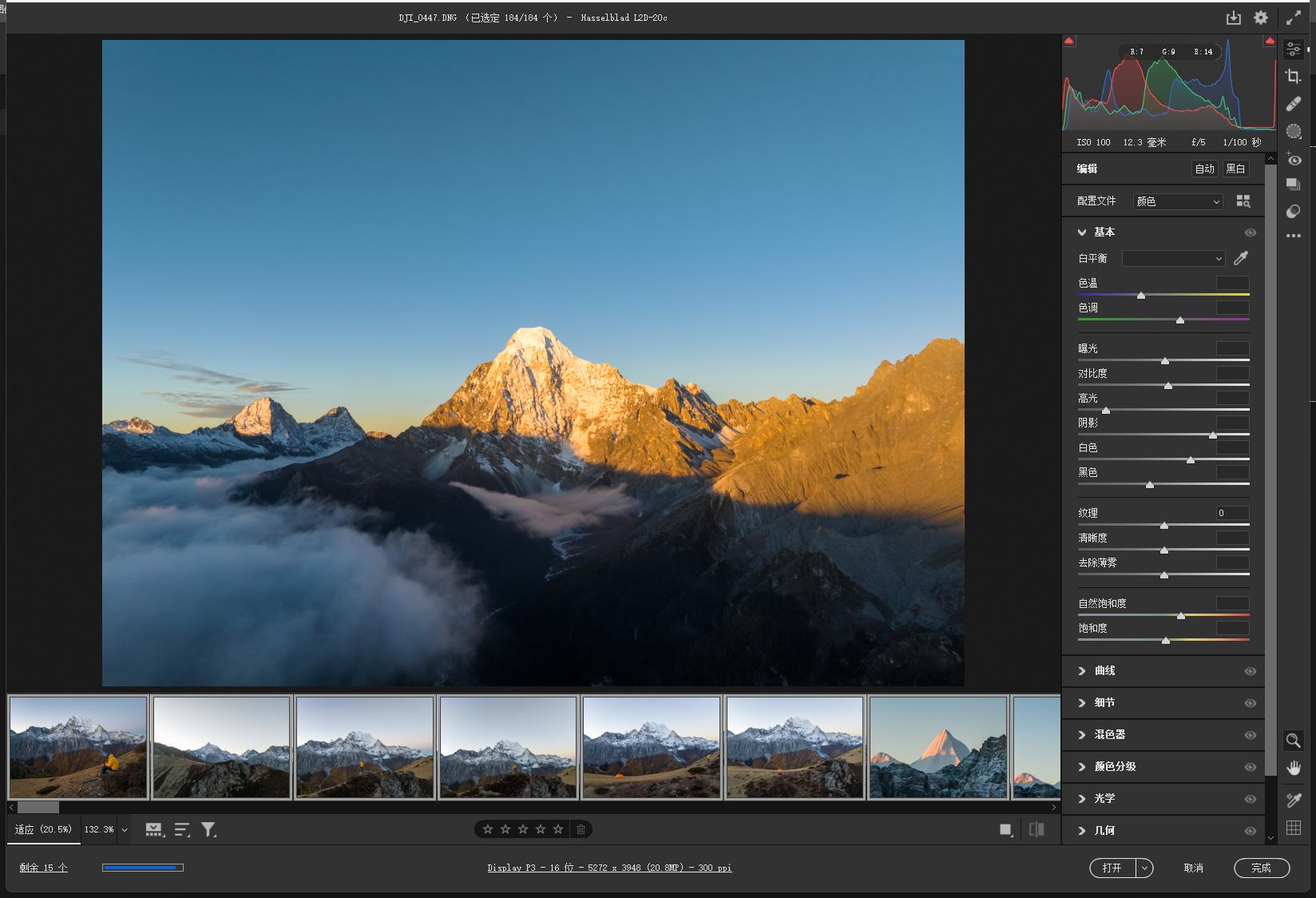Viewport: 1316px width, 898px height.
Task: Select the Crop tool in right toolbar
Action: coord(1293,77)
